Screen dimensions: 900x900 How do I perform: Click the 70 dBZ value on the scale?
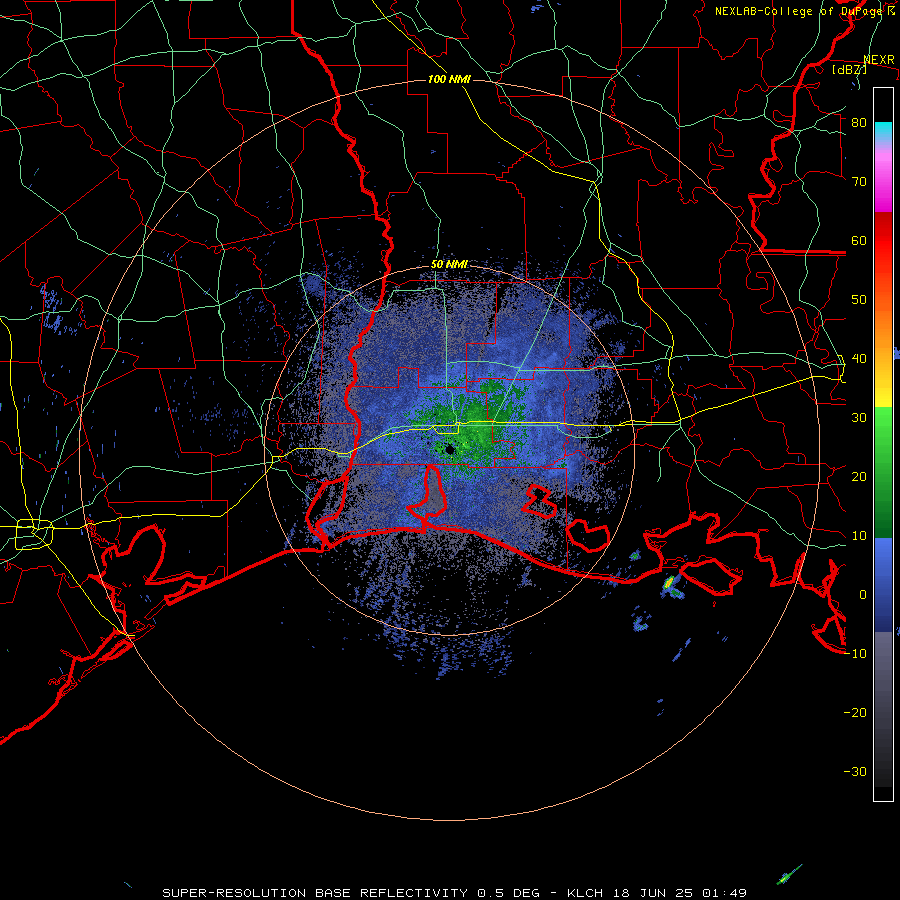(x=859, y=182)
